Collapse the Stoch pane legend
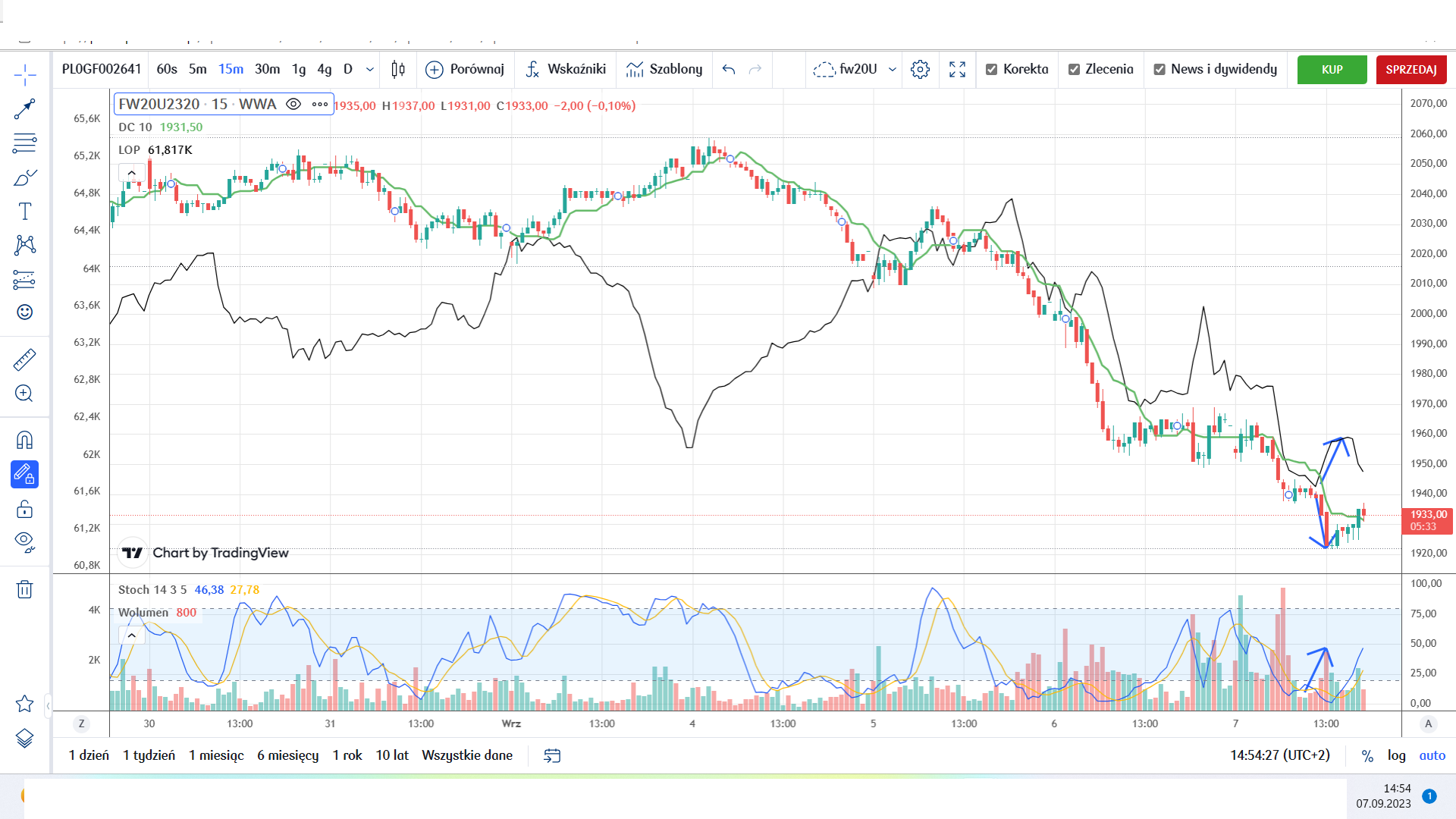The image size is (1456, 819). tap(131, 635)
